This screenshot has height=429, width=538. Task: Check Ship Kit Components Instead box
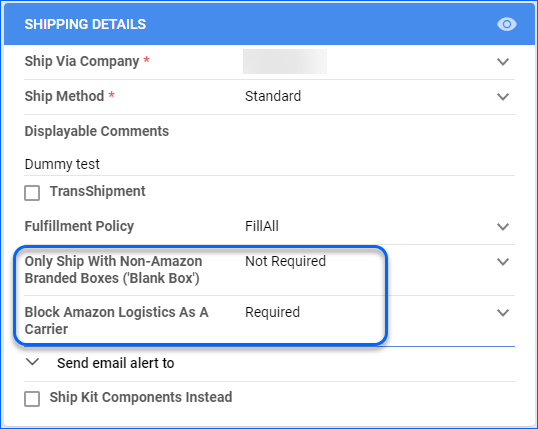click(32, 399)
